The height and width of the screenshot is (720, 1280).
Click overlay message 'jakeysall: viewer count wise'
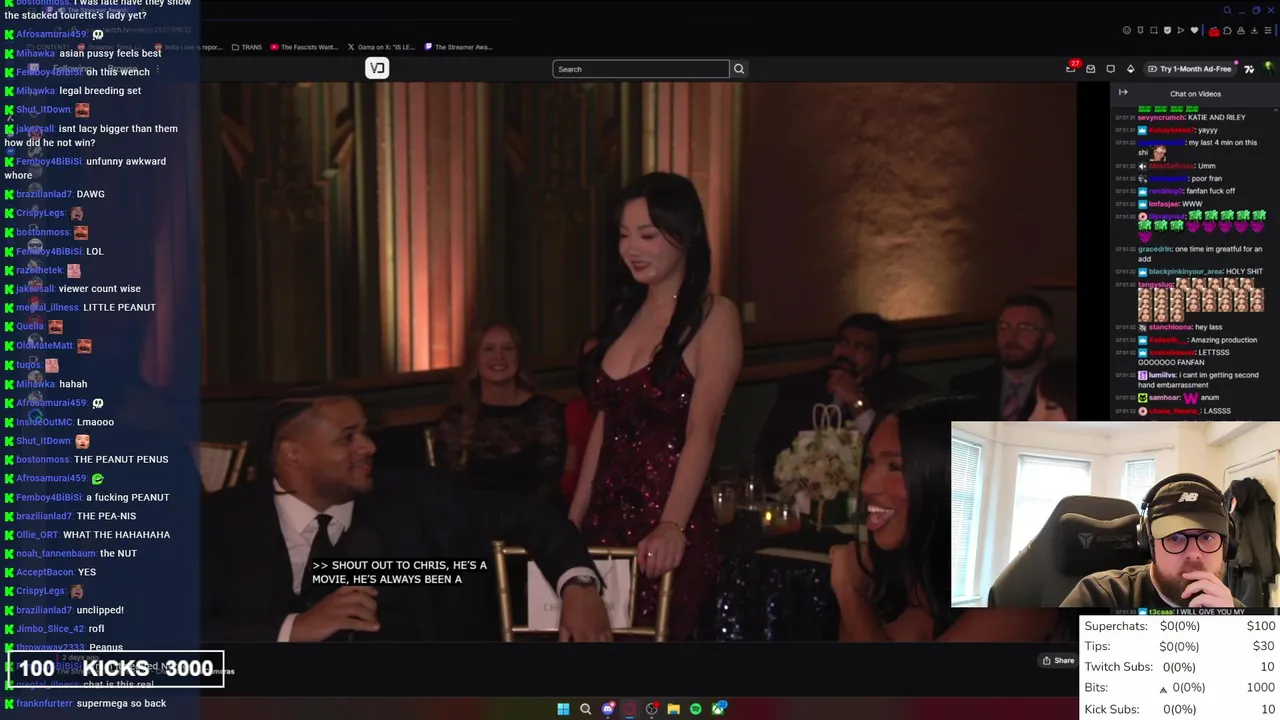tap(72, 289)
